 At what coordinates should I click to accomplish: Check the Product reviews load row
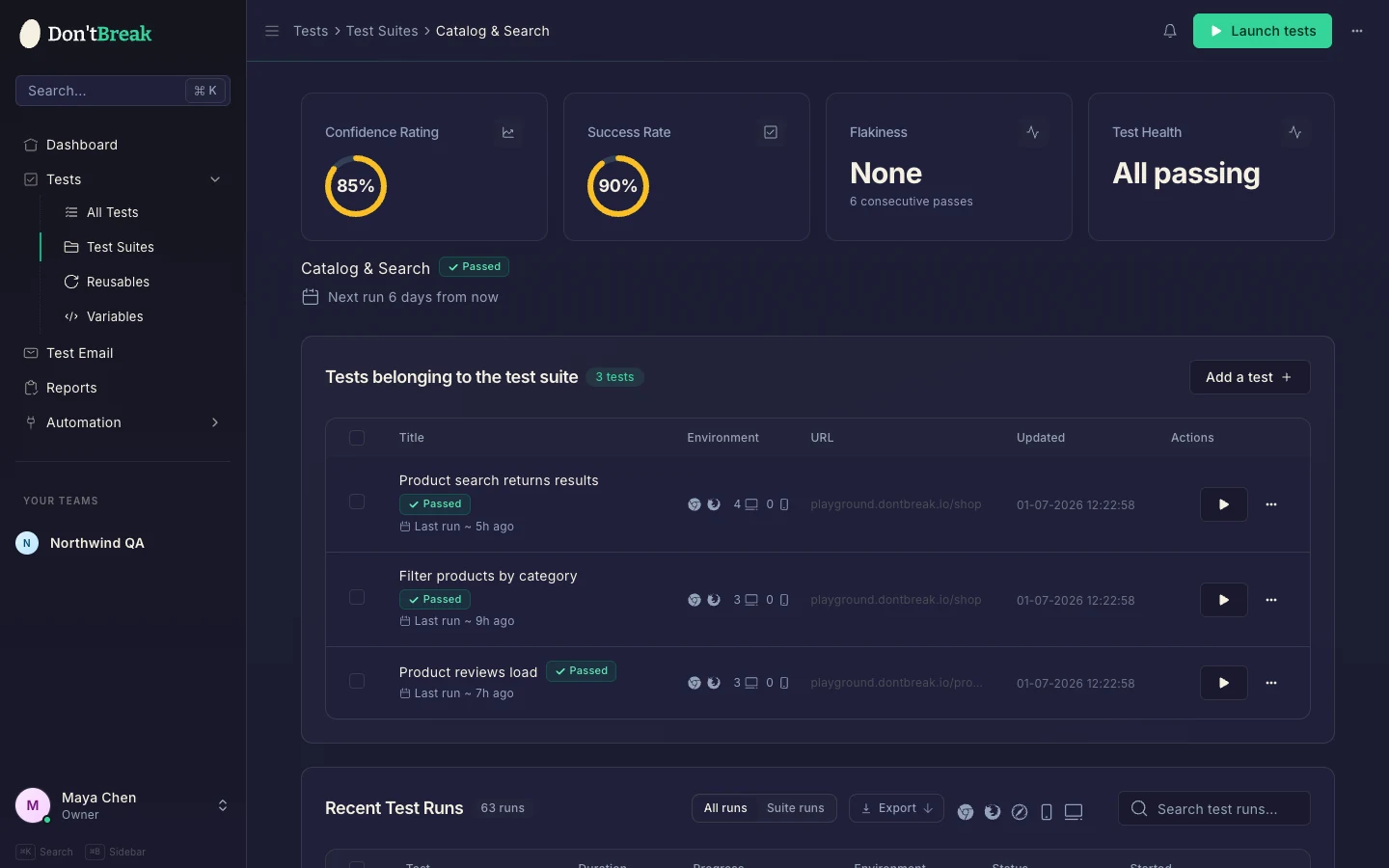[x=357, y=681]
